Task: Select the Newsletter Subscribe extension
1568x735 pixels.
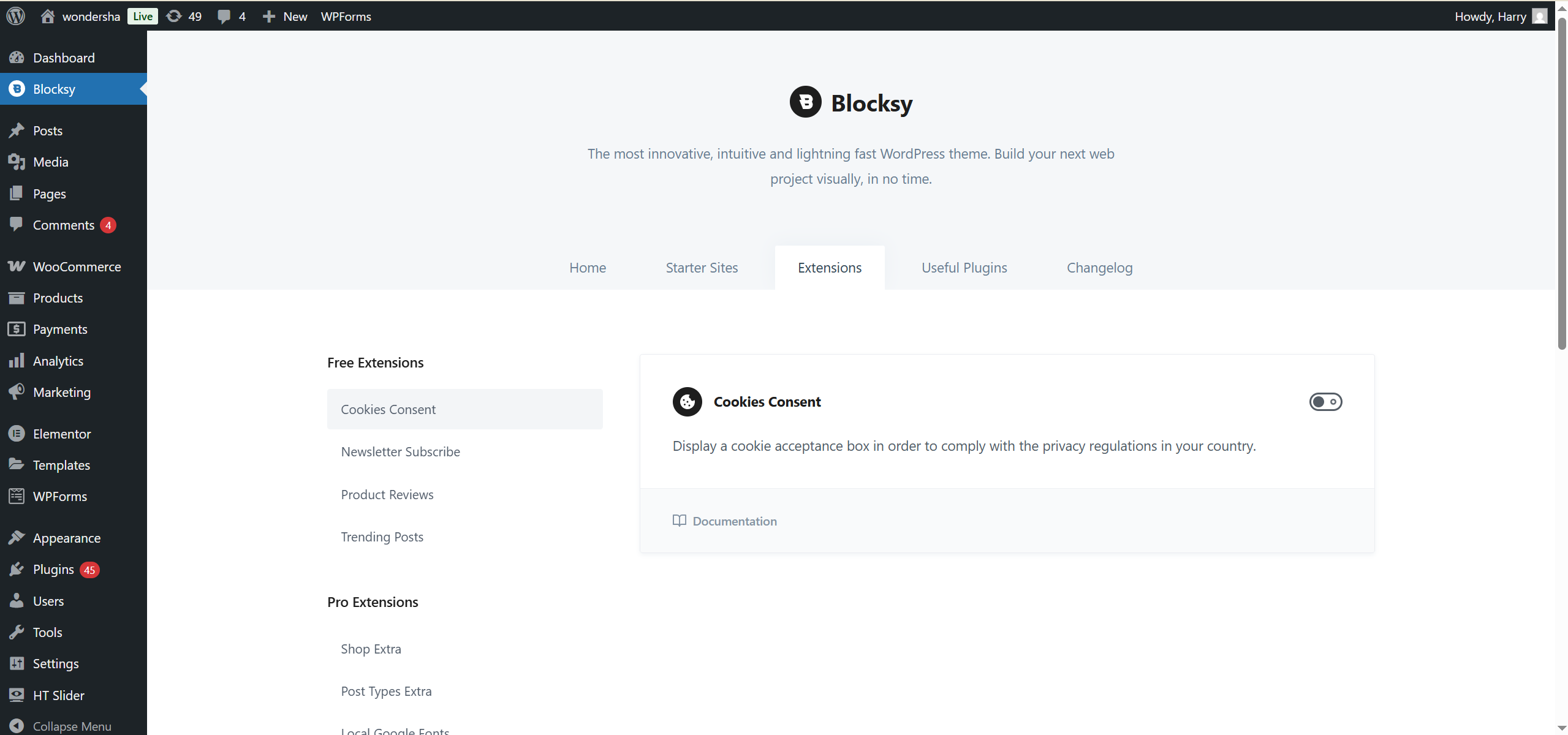Action: (x=400, y=451)
